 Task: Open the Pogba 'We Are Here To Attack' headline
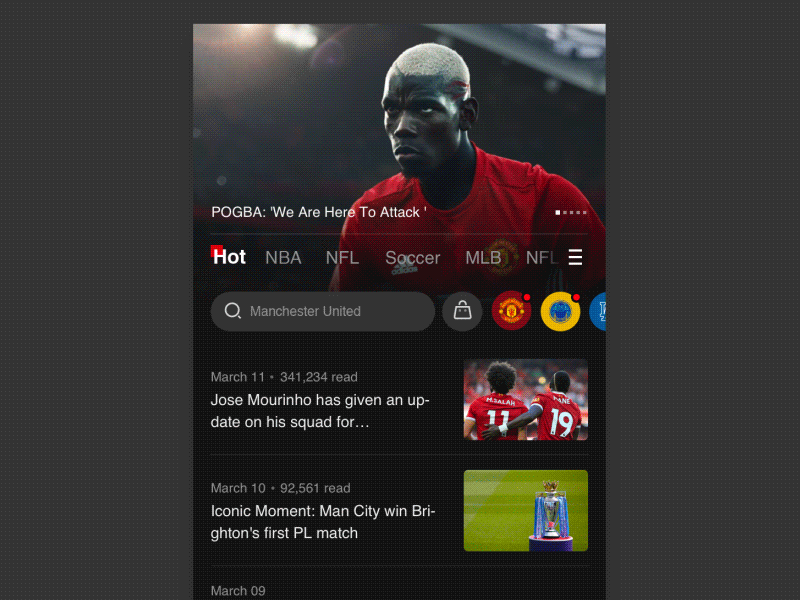point(317,212)
